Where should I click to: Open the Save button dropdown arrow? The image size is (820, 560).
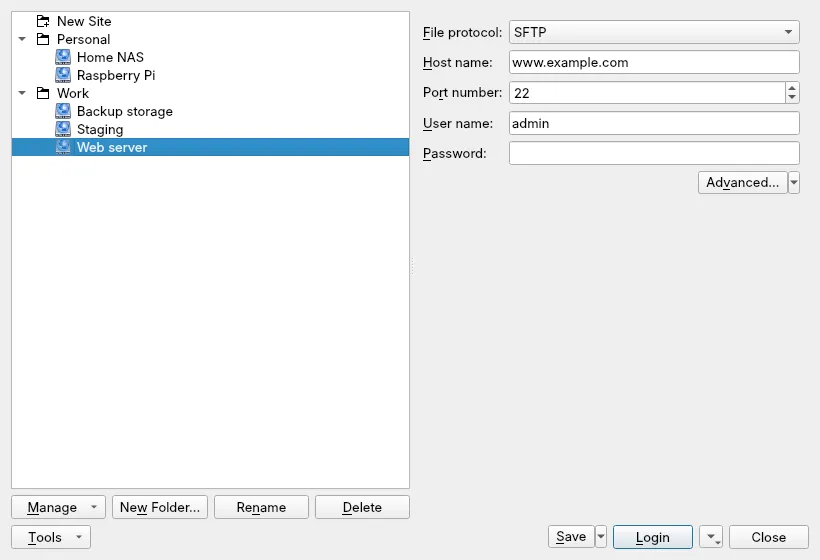pos(601,536)
